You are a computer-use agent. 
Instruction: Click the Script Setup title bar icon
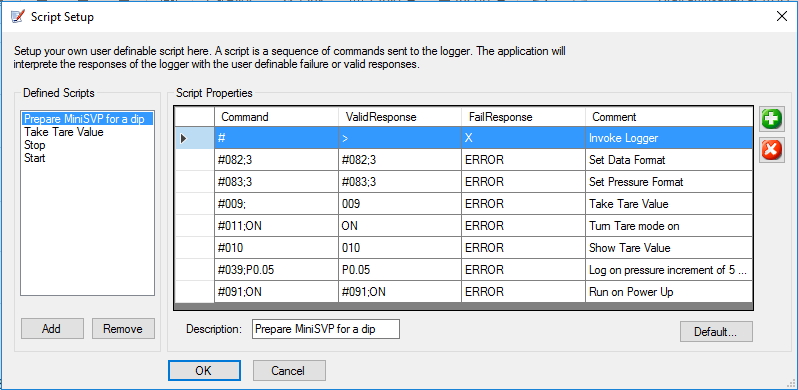(17, 16)
